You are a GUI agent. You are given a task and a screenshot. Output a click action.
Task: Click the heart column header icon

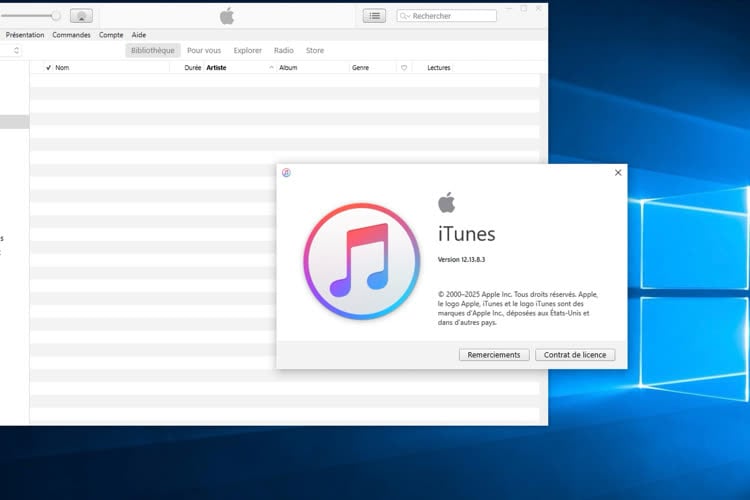pyautogui.click(x=404, y=68)
